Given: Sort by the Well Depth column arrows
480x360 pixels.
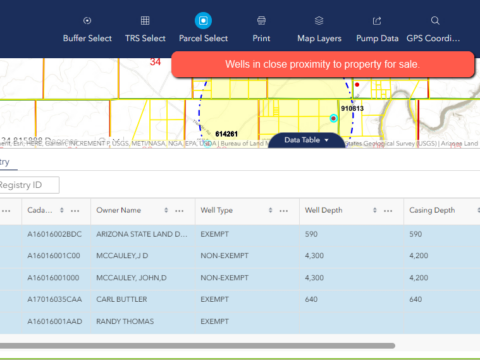Looking at the screenshot, I should 375,210.
